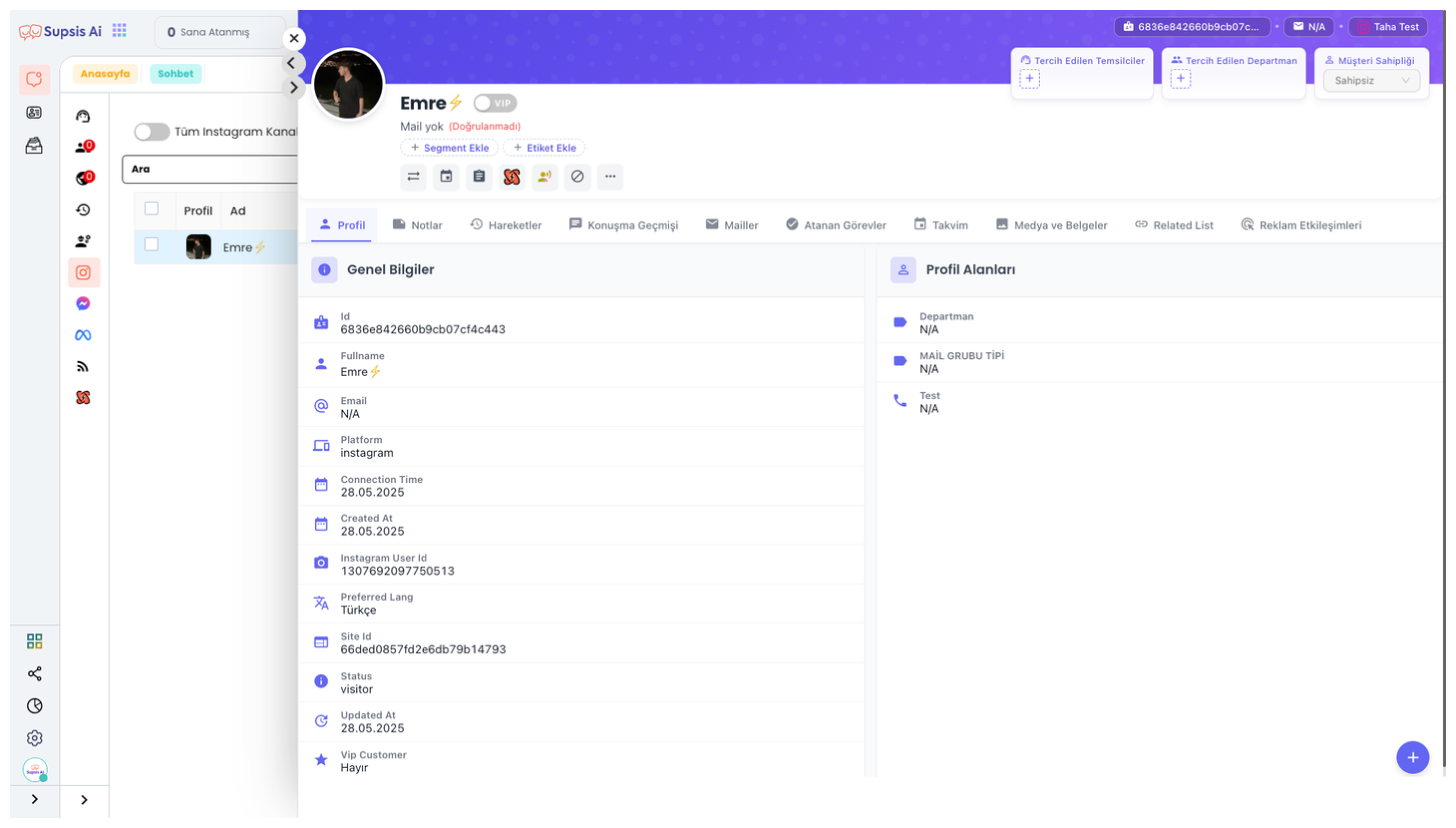The image size is (1456, 828).
Task: Click the Segment Ekle button
Action: point(449,148)
